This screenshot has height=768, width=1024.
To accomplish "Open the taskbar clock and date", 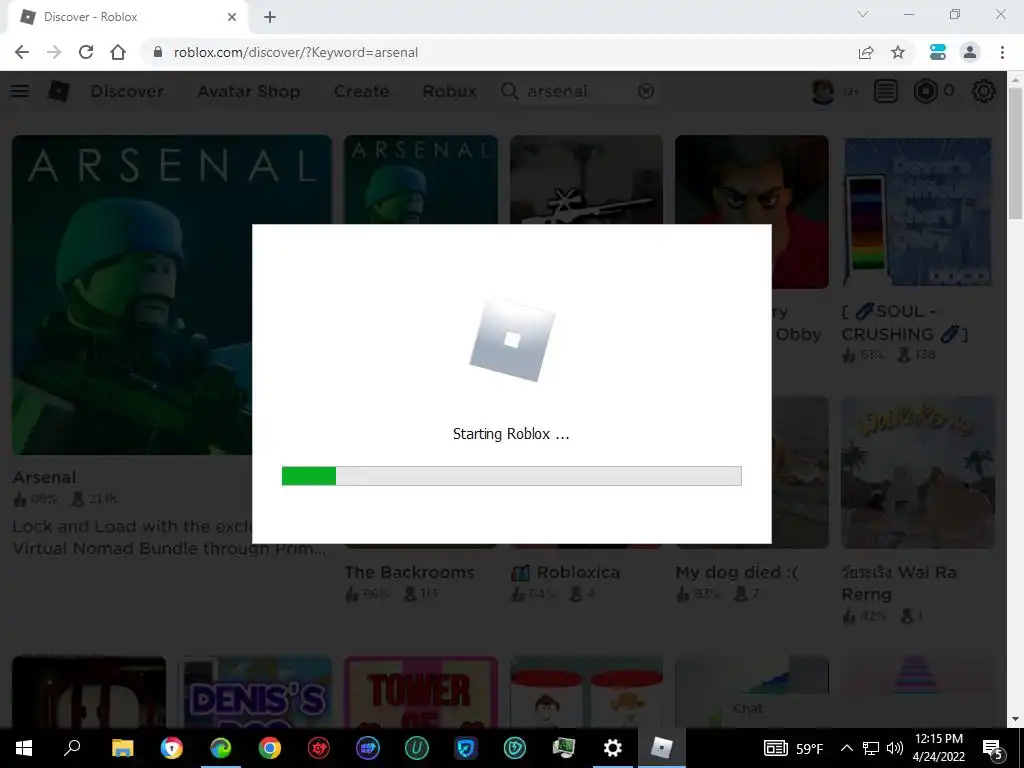I will (938, 748).
